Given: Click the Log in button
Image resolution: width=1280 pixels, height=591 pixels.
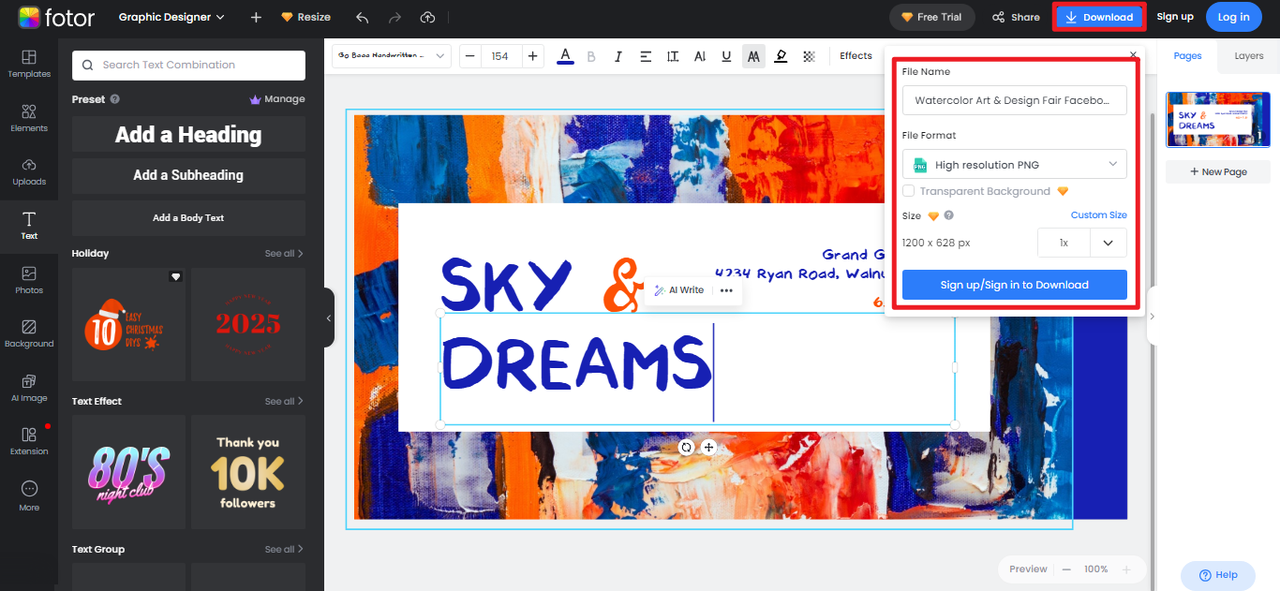Looking at the screenshot, I should [x=1233, y=17].
